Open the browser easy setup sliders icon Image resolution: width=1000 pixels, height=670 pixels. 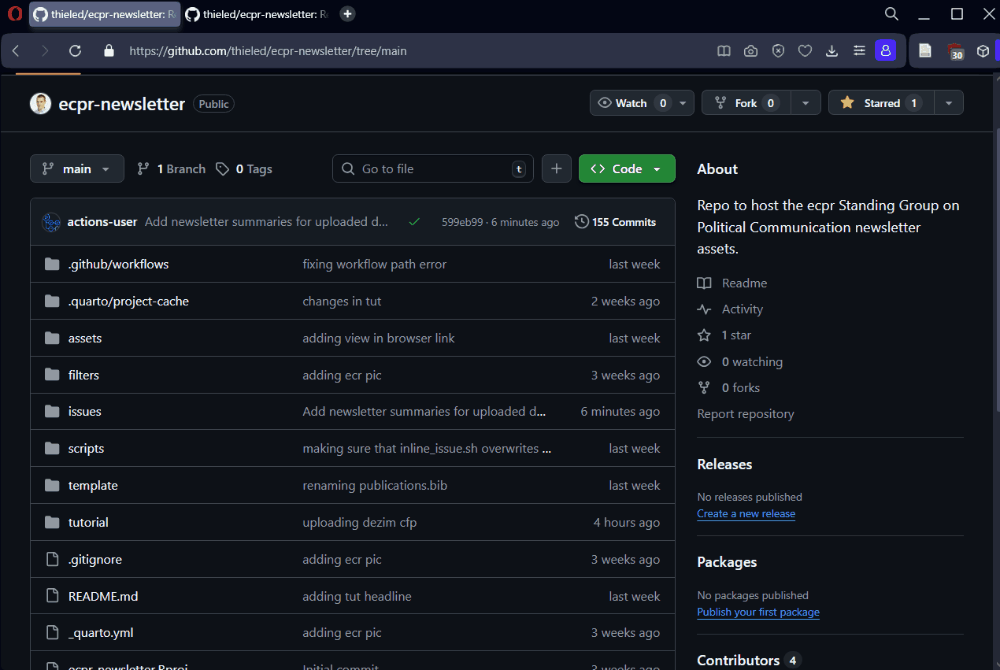[x=858, y=51]
